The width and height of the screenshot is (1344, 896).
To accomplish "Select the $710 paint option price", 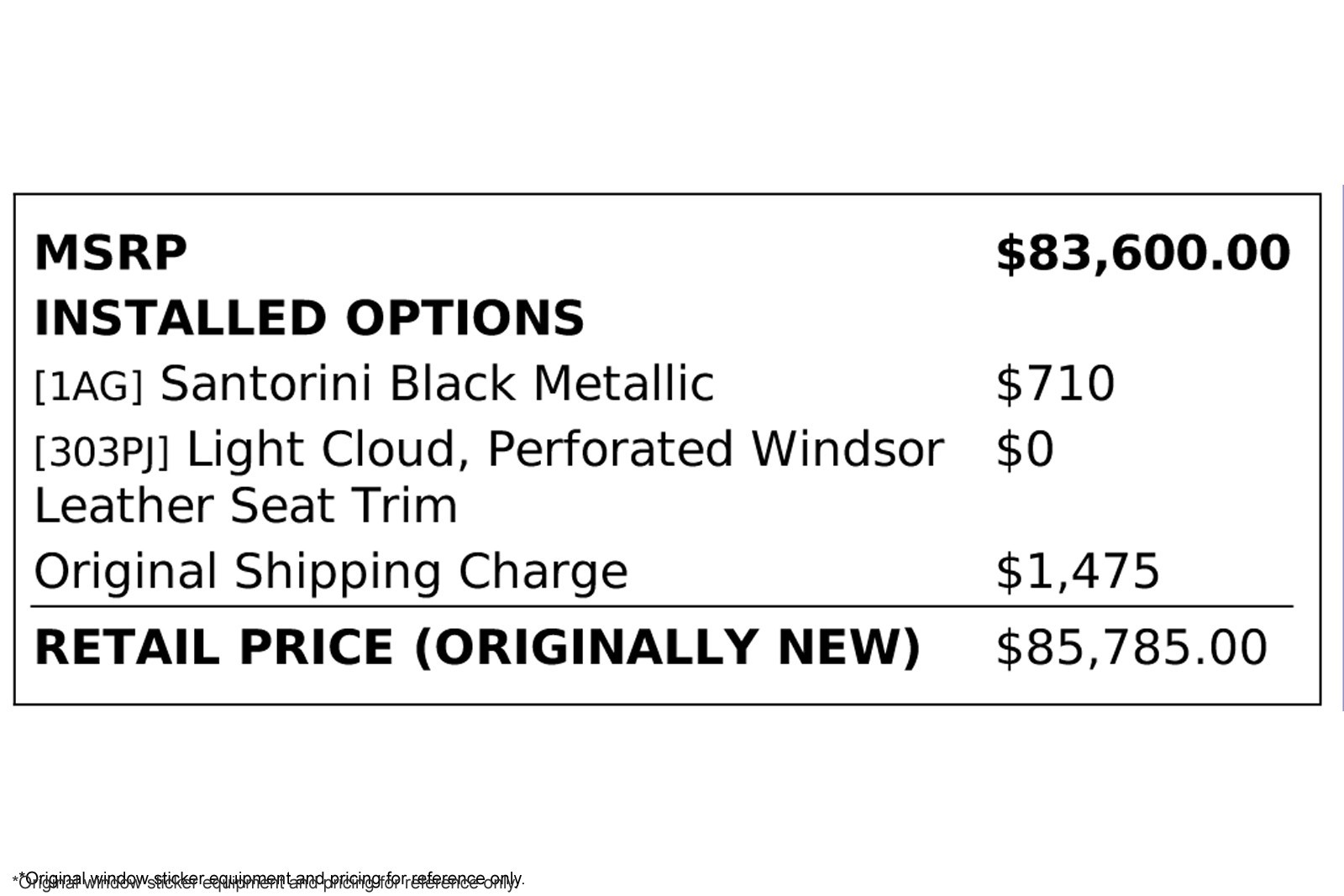I will pos(1055,384).
